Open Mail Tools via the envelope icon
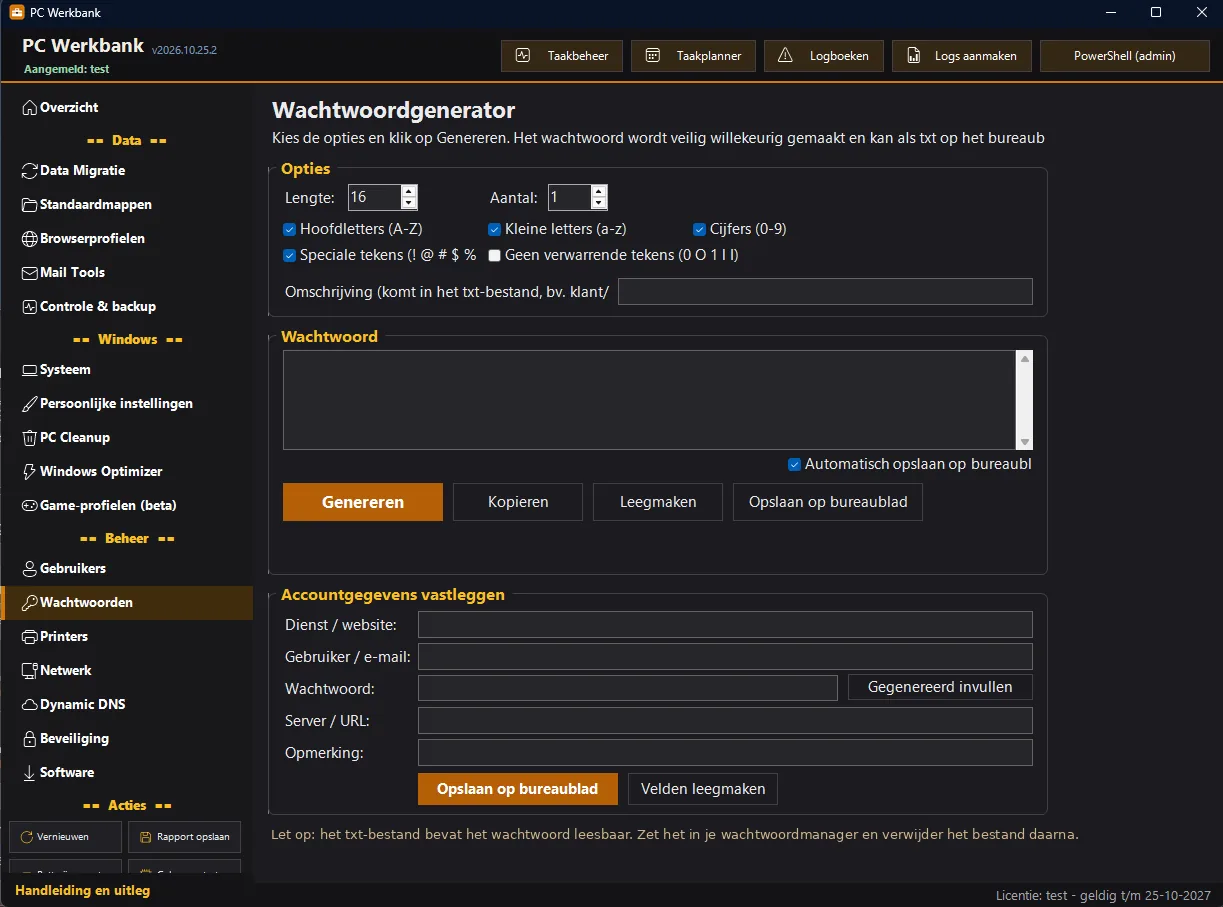Image resolution: width=1223 pixels, height=907 pixels. [x=30, y=273]
